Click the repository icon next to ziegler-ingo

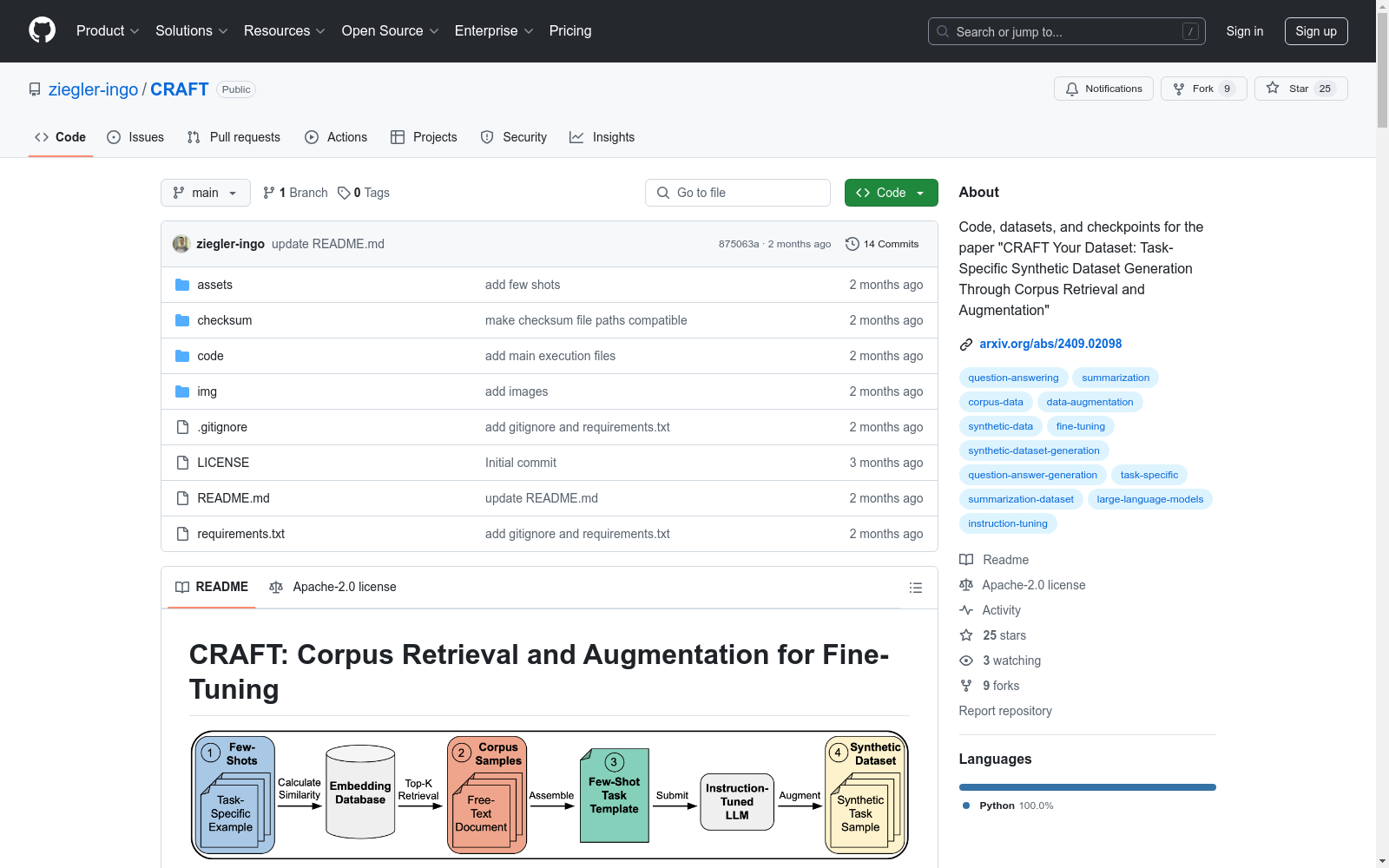click(35, 89)
